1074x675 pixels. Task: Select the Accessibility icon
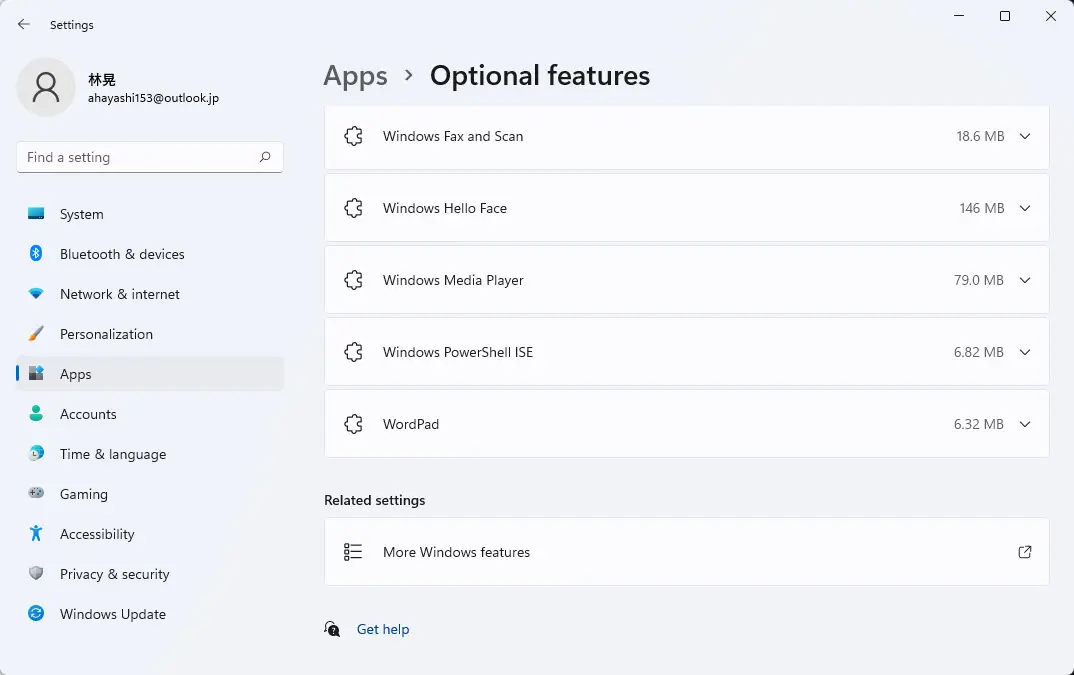click(36, 534)
